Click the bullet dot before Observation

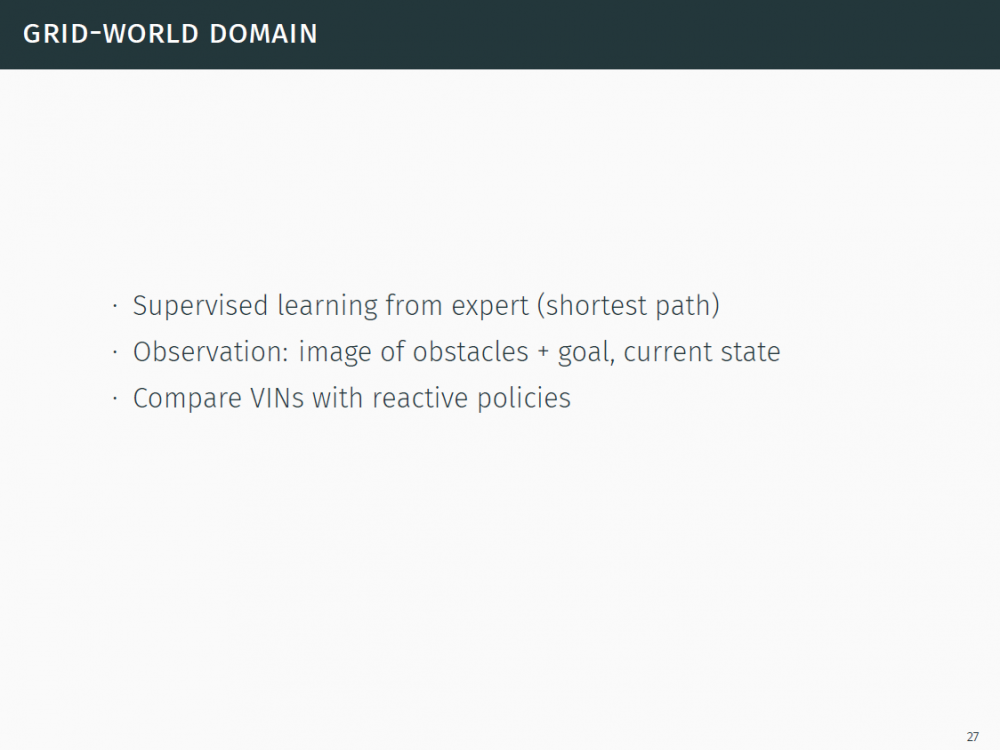coord(116,352)
